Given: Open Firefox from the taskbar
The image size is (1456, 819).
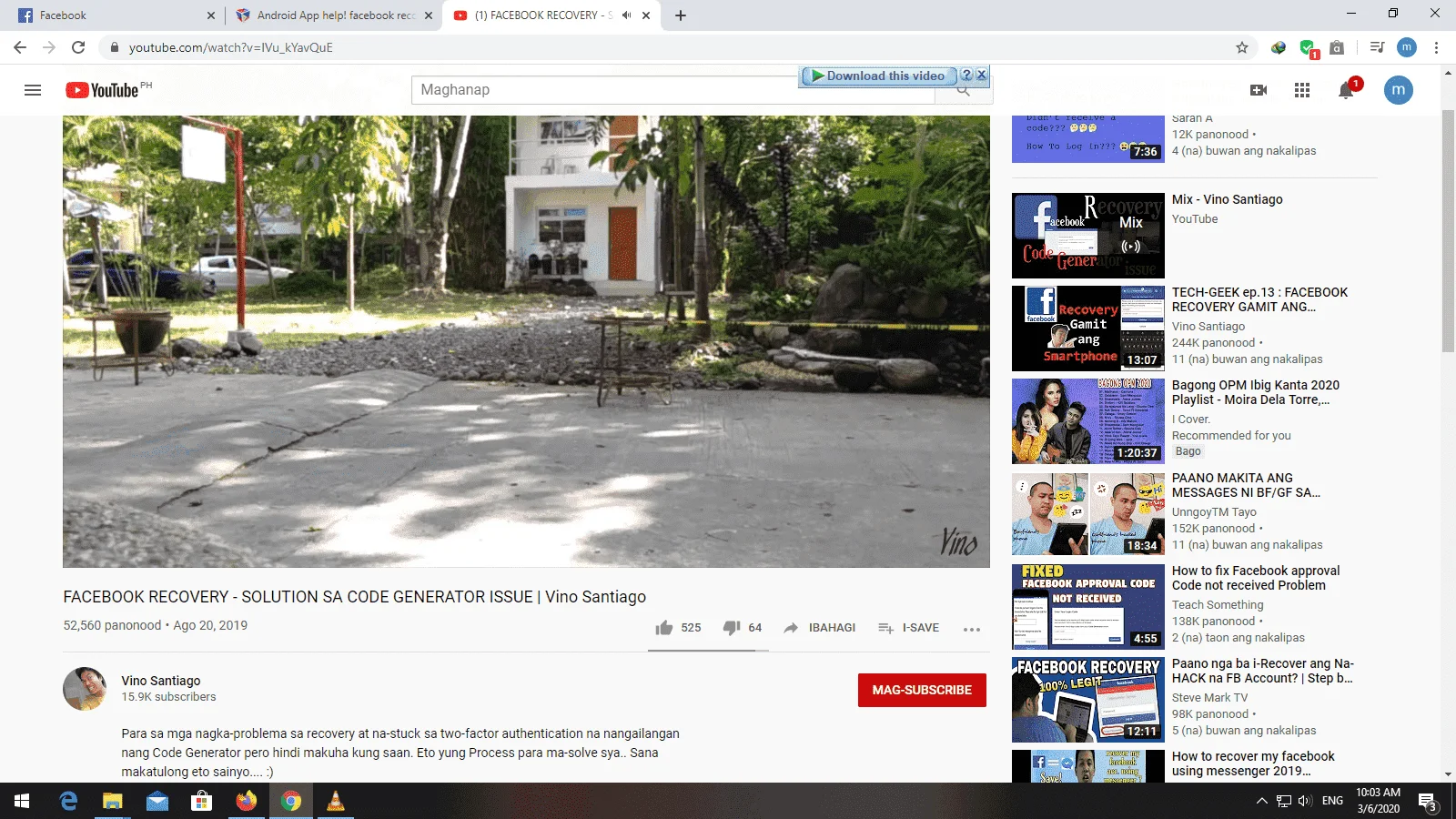Looking at the screenshot, I should pyautogui.click(x=247, y=801).
